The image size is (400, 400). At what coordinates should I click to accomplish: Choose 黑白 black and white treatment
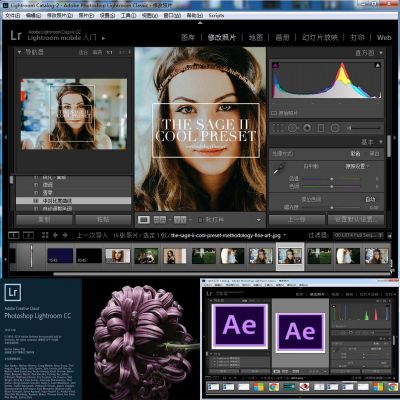374,154
